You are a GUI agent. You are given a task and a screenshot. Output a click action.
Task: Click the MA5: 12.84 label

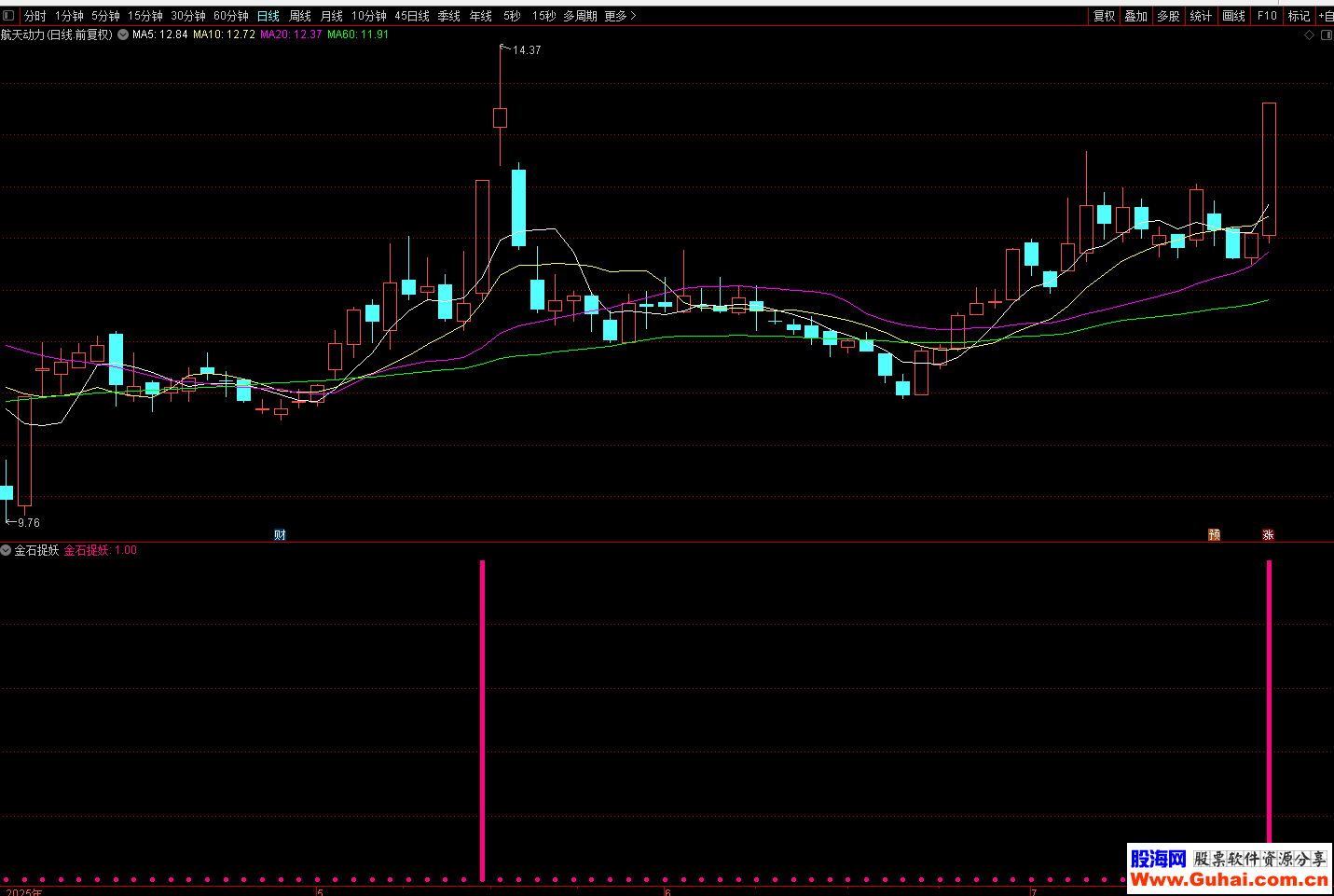point(160,34)
